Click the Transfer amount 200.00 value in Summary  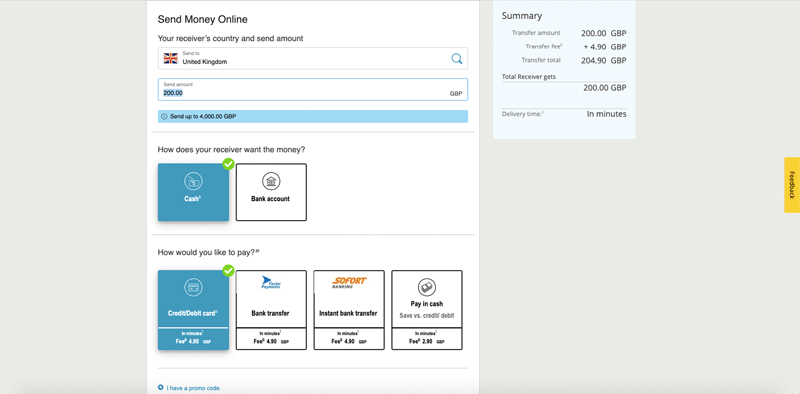[604, 34]
